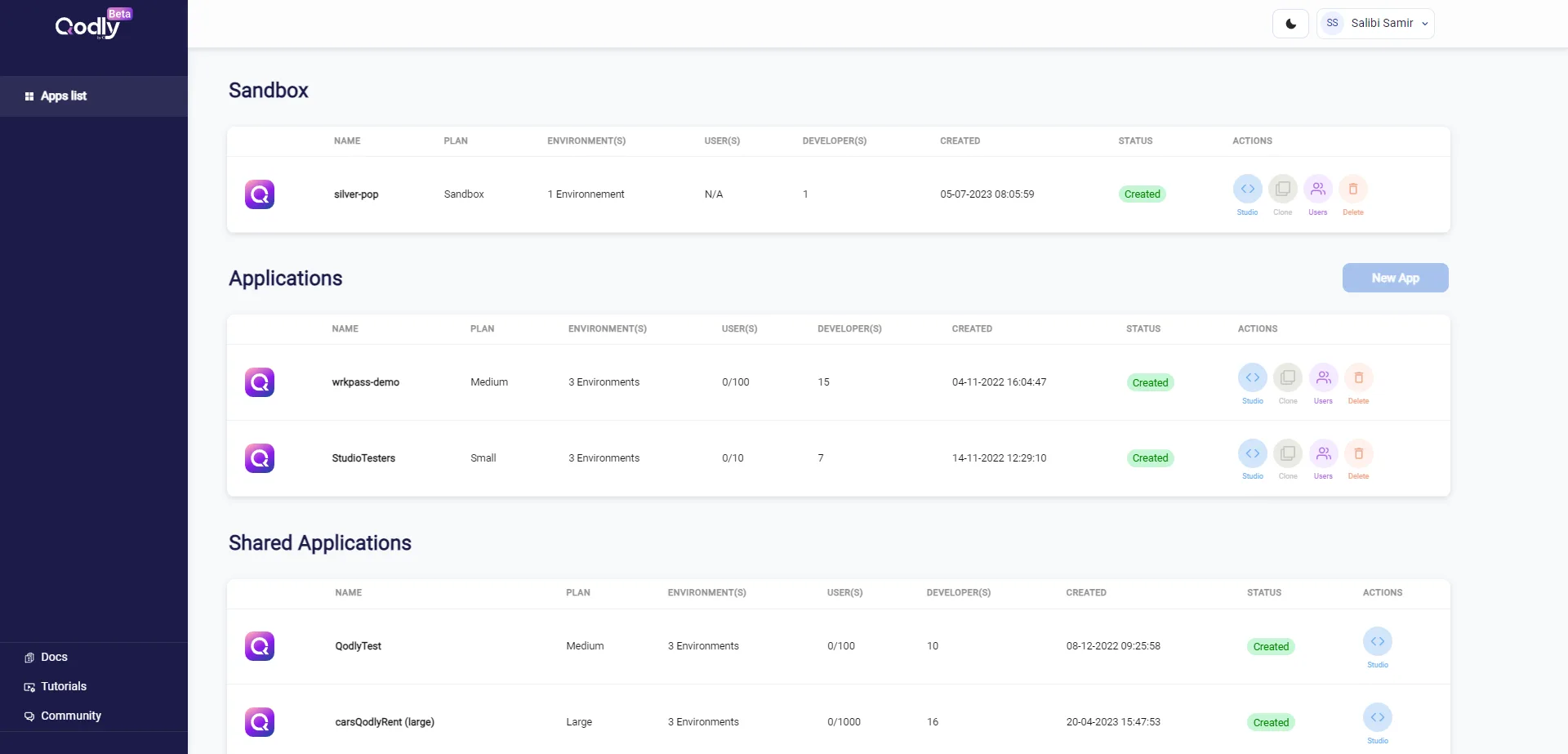1568x754 pixels.
Task: Click the QodlyTest app logo icon
Action: [260, 646]
